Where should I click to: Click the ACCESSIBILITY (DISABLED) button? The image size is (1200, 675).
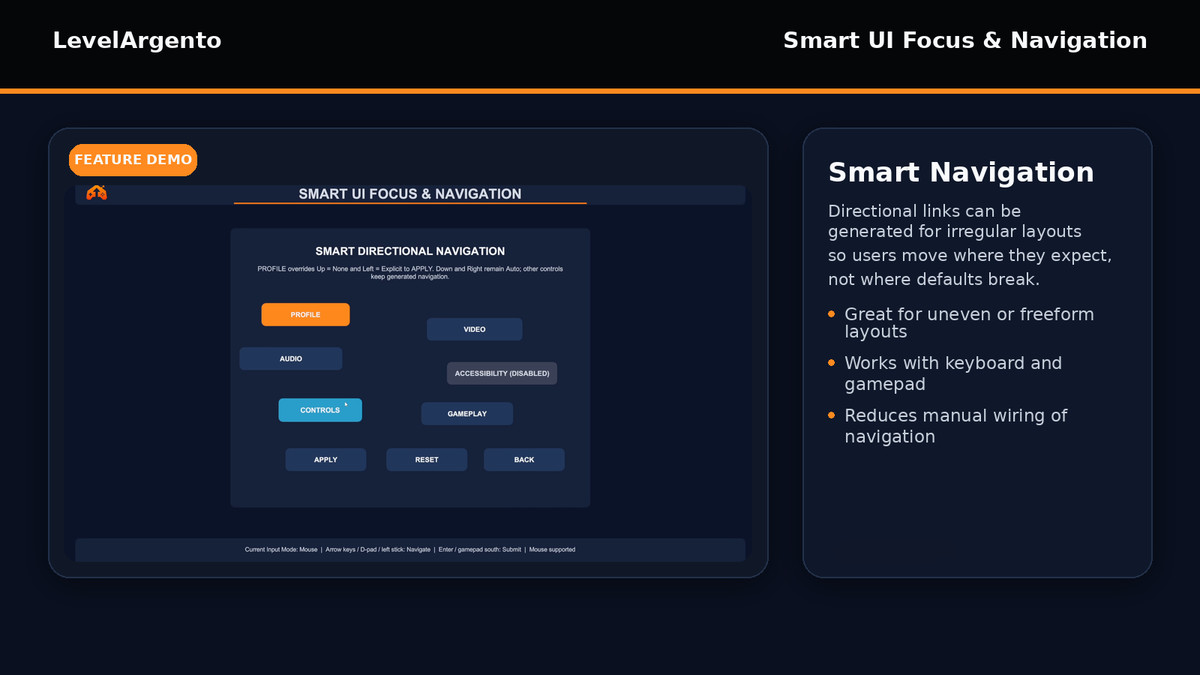click(502, 373)
